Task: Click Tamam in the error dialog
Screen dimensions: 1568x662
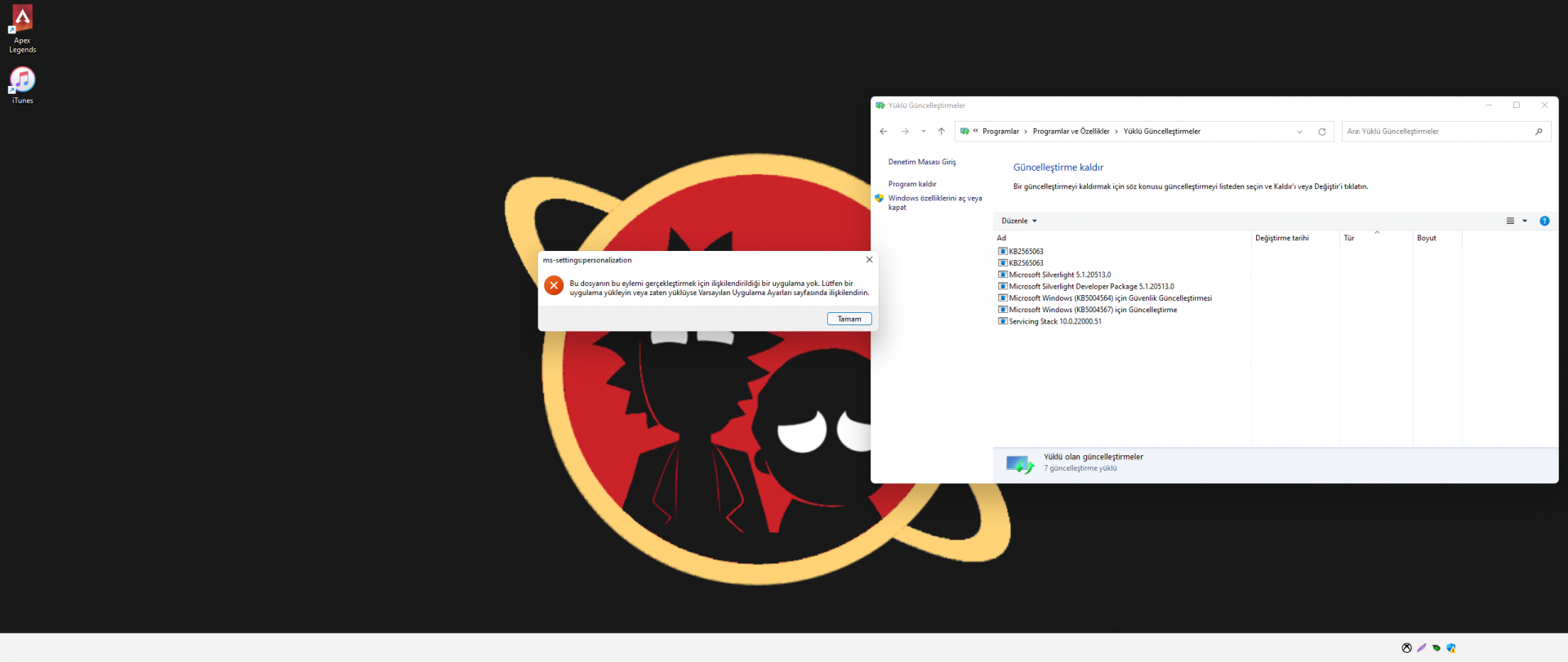Action: 849,319
